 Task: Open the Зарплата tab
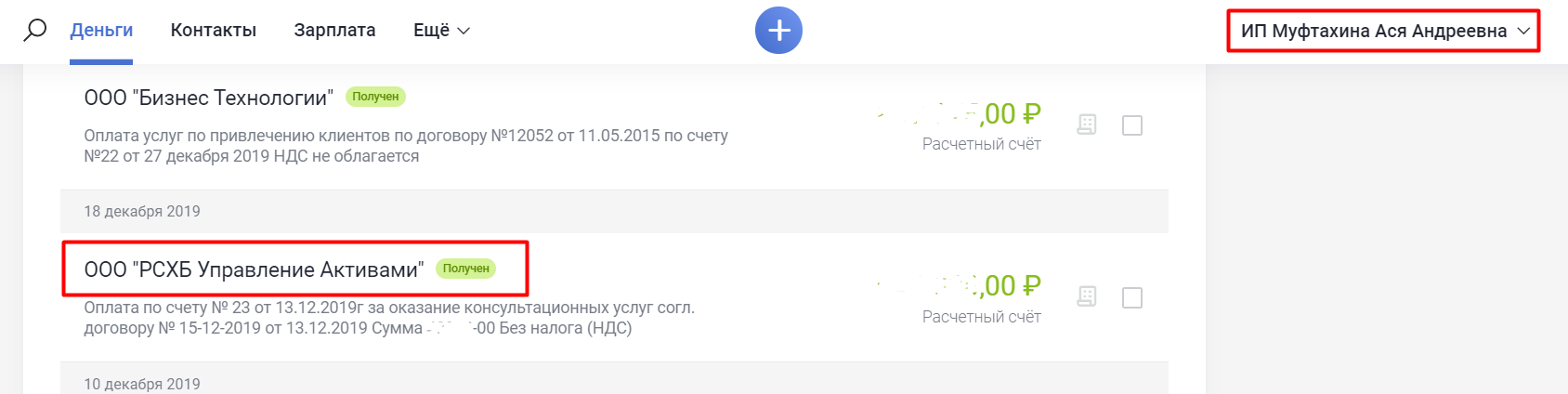click(x=334, y=31)
